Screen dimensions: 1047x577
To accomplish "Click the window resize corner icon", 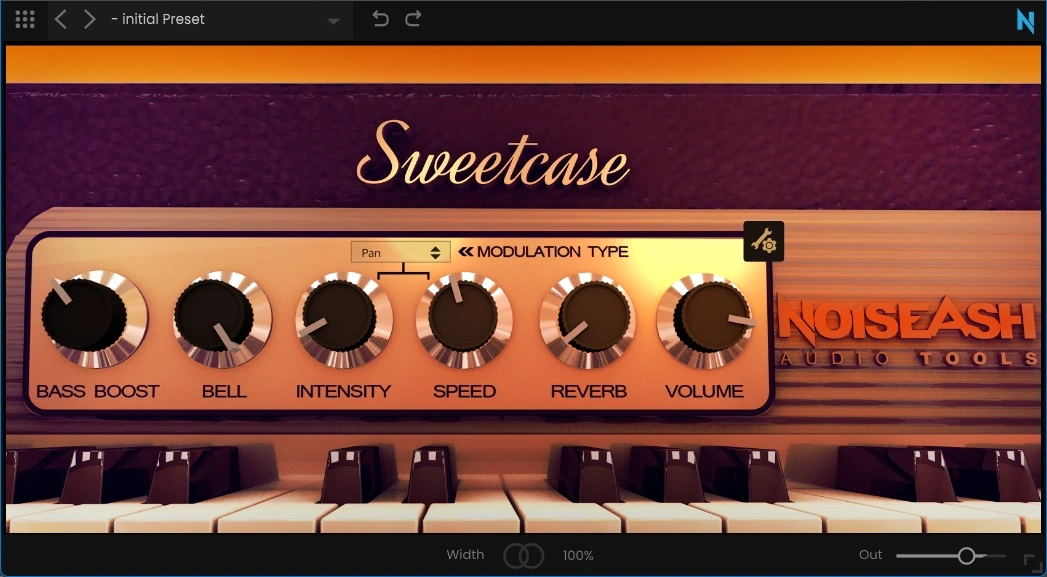I will (x=1032, y=562).
